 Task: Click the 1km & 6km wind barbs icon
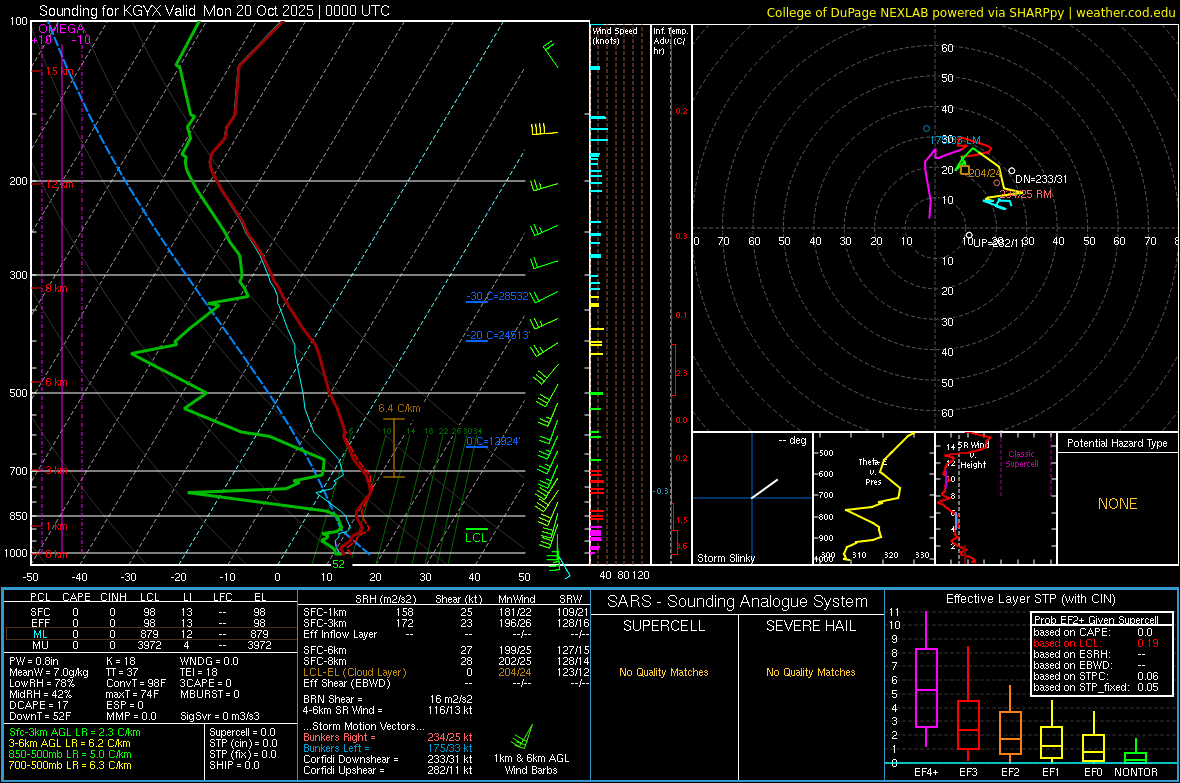pos(523,737)
